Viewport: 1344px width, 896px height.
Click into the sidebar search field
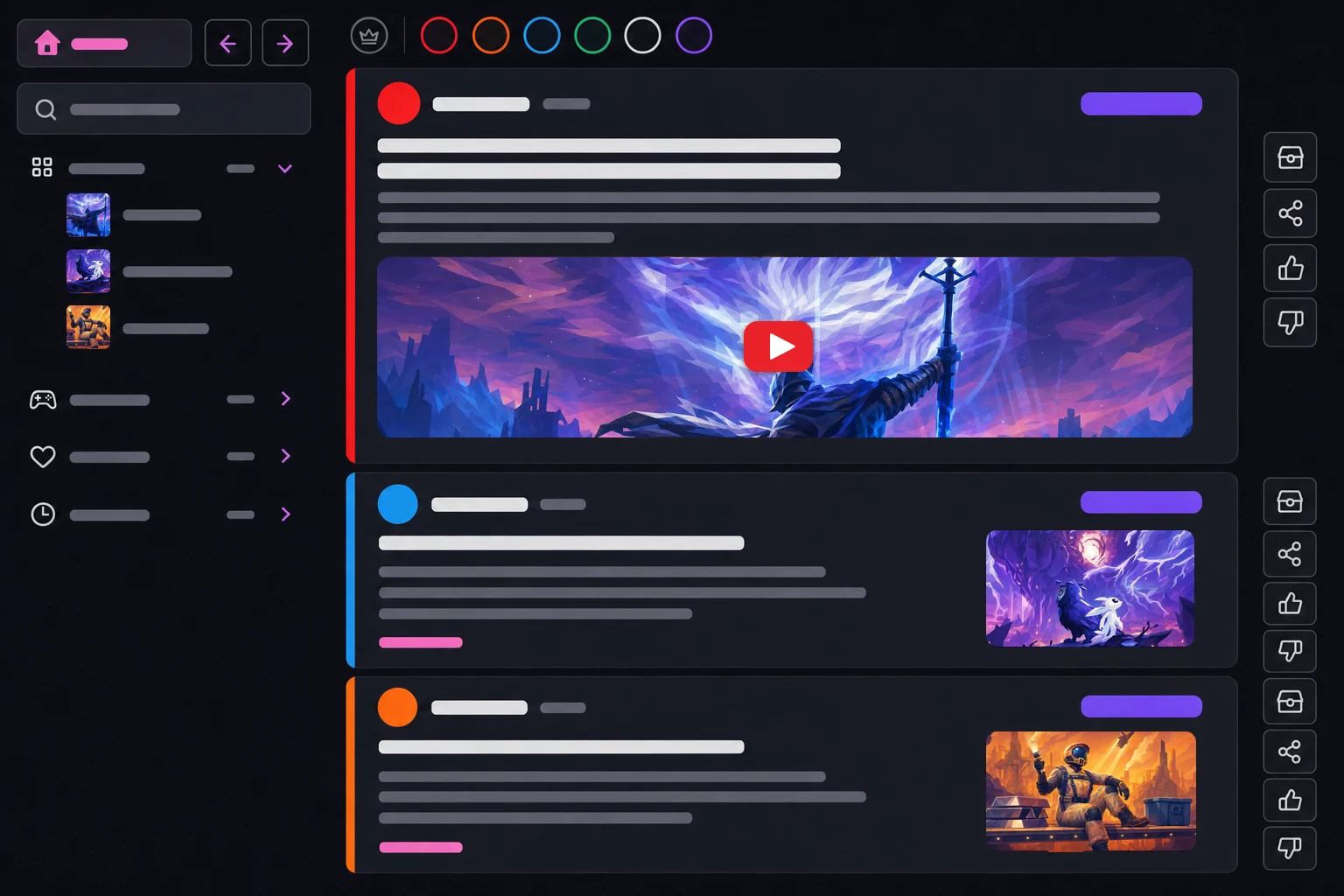164,109
